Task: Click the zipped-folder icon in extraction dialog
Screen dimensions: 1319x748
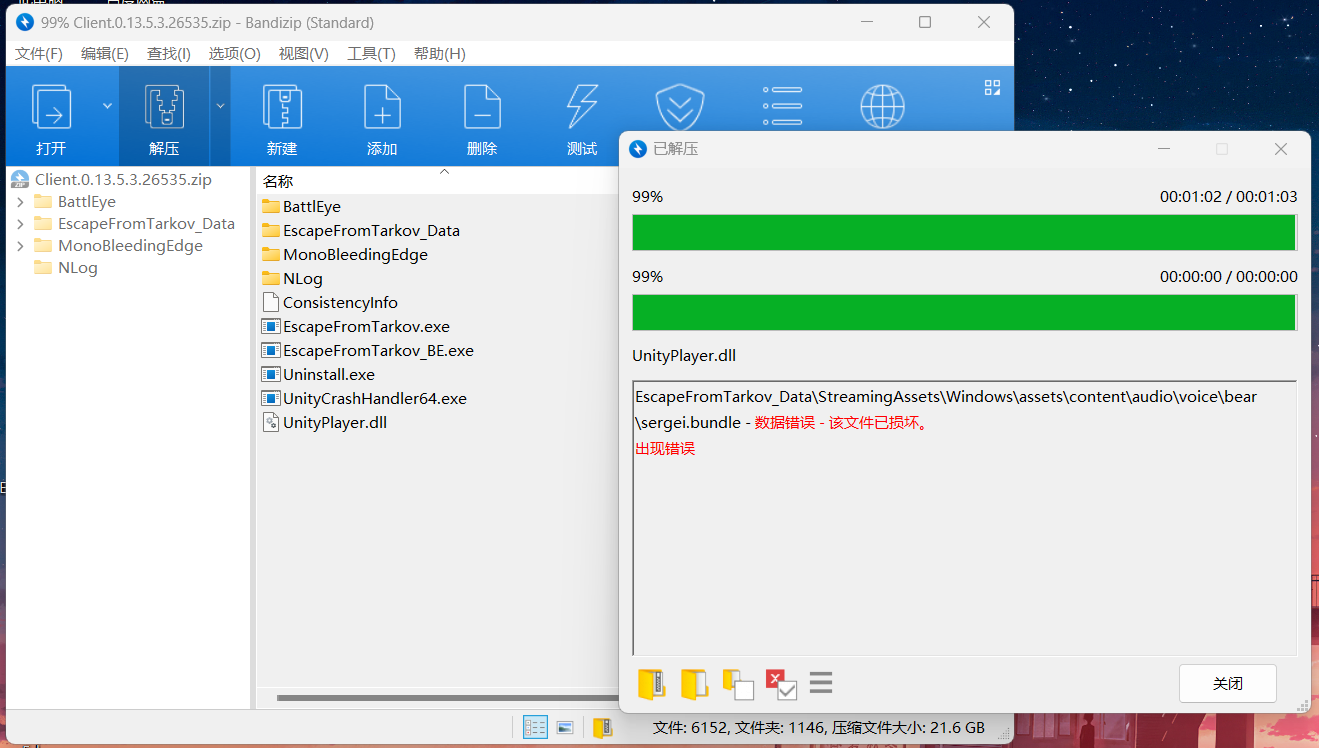Action: click(x=651, y=684)
